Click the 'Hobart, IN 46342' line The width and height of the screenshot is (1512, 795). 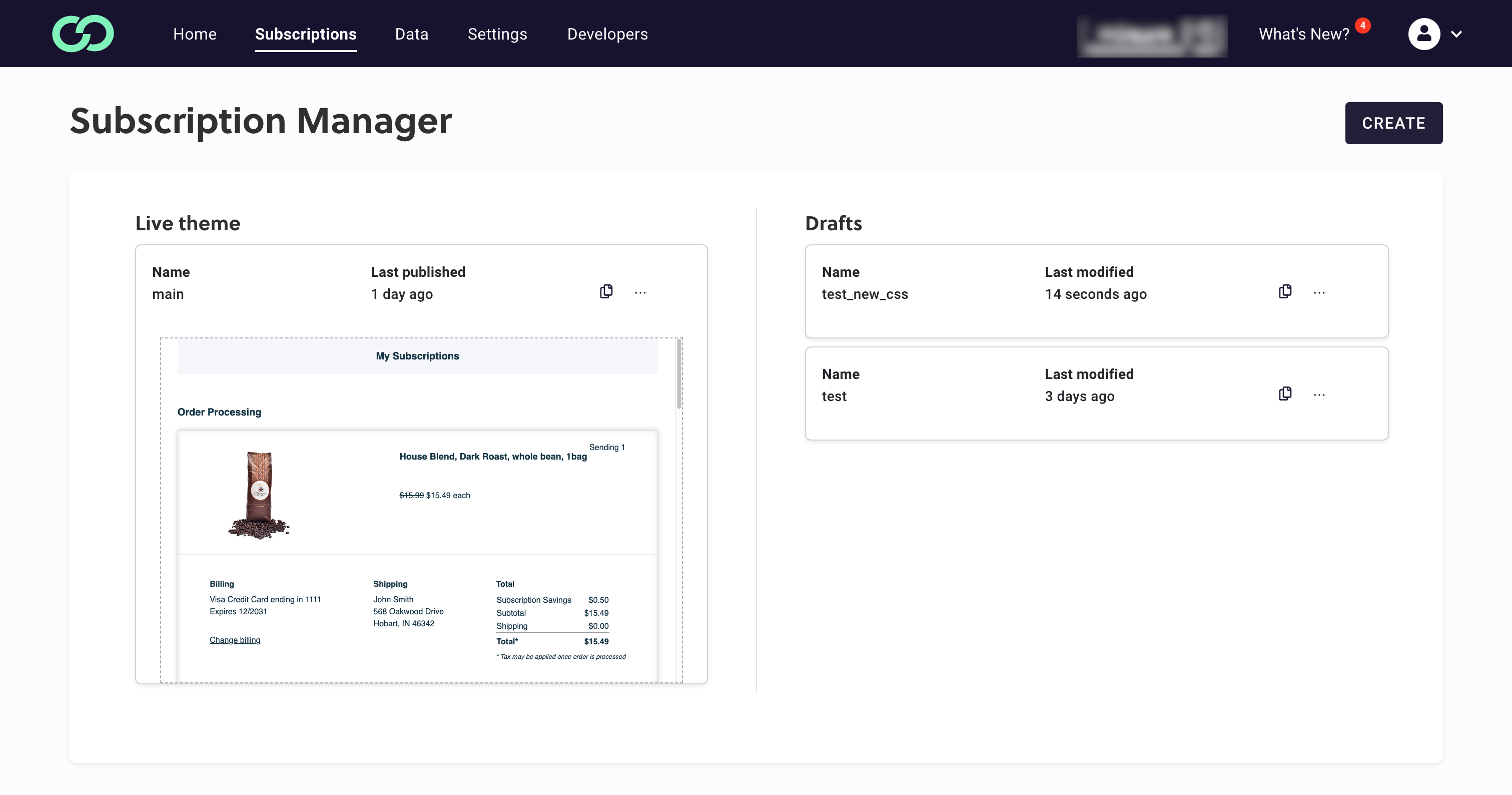[404, 624]
